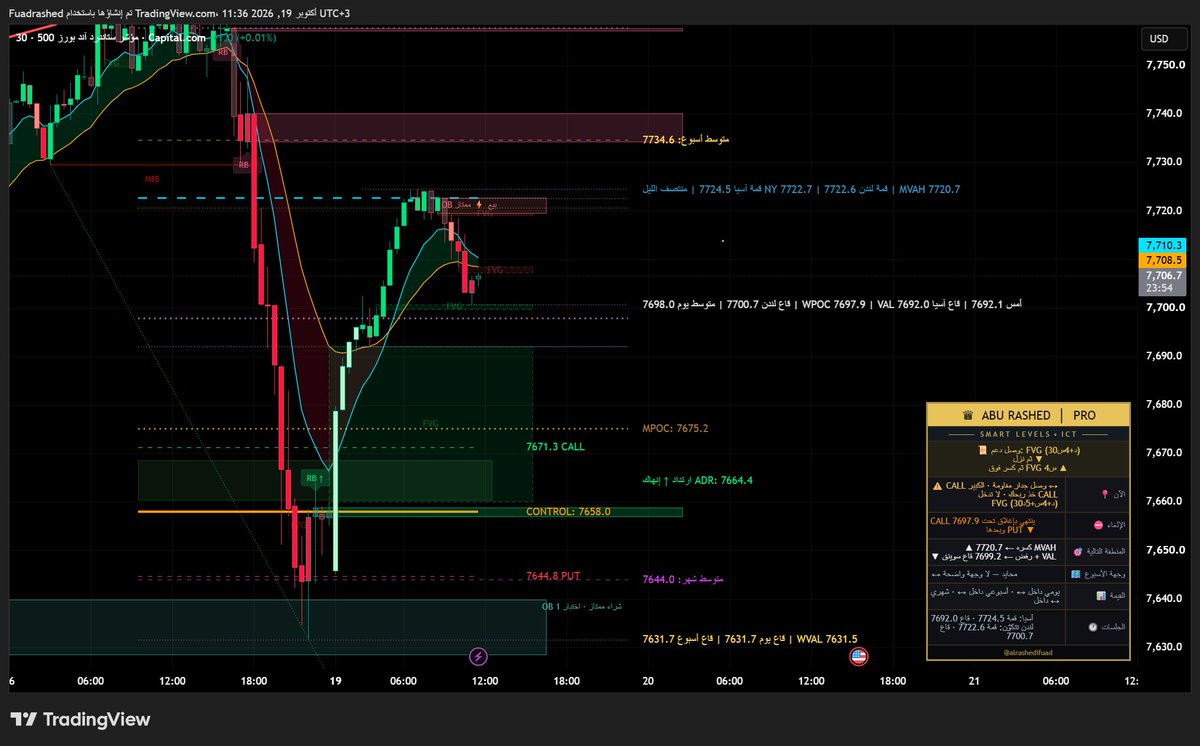Click the red MSS marker label

click(x=151, y=179)
